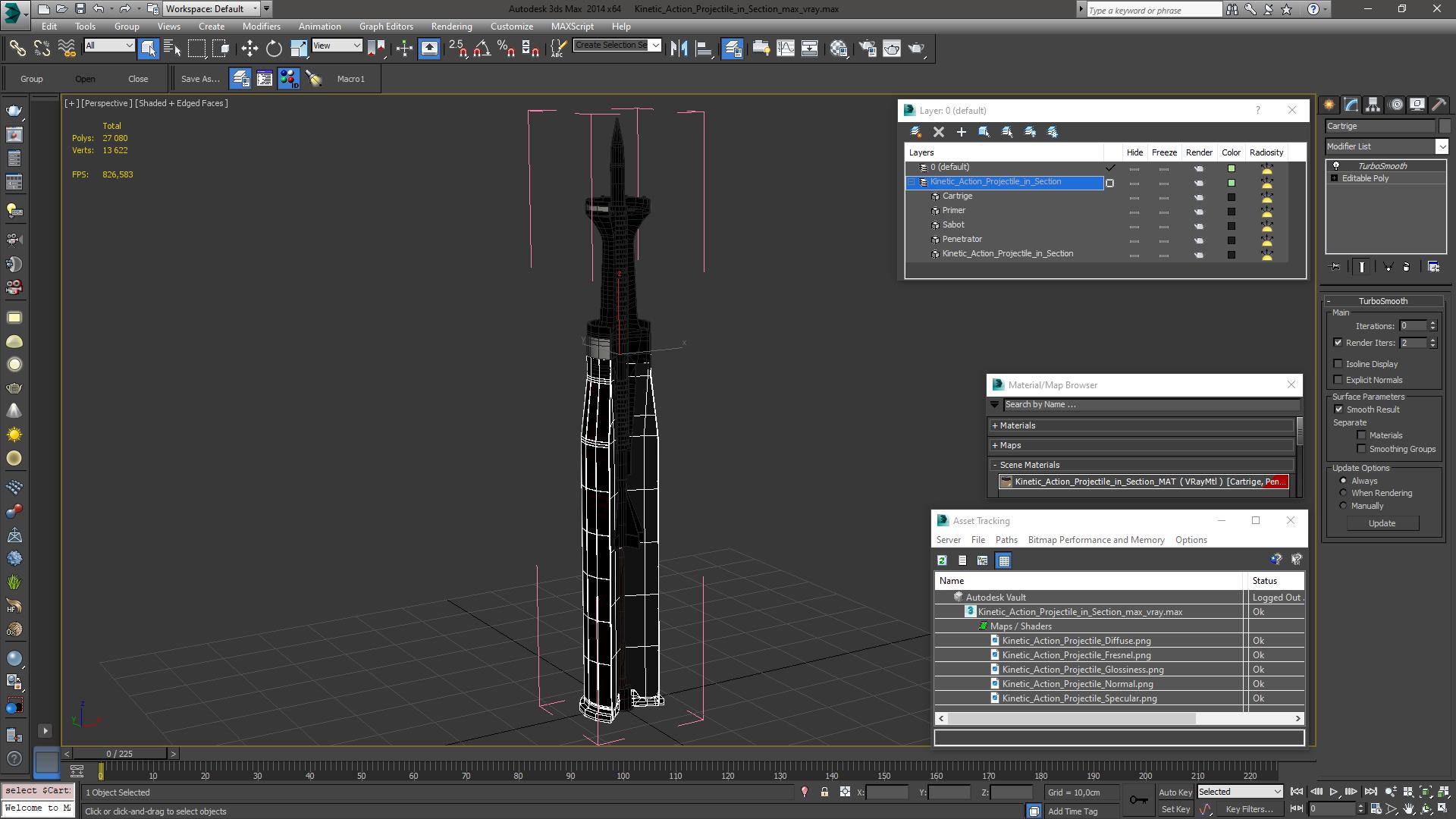Open the All selection filter dropdown

coord(109,45)
